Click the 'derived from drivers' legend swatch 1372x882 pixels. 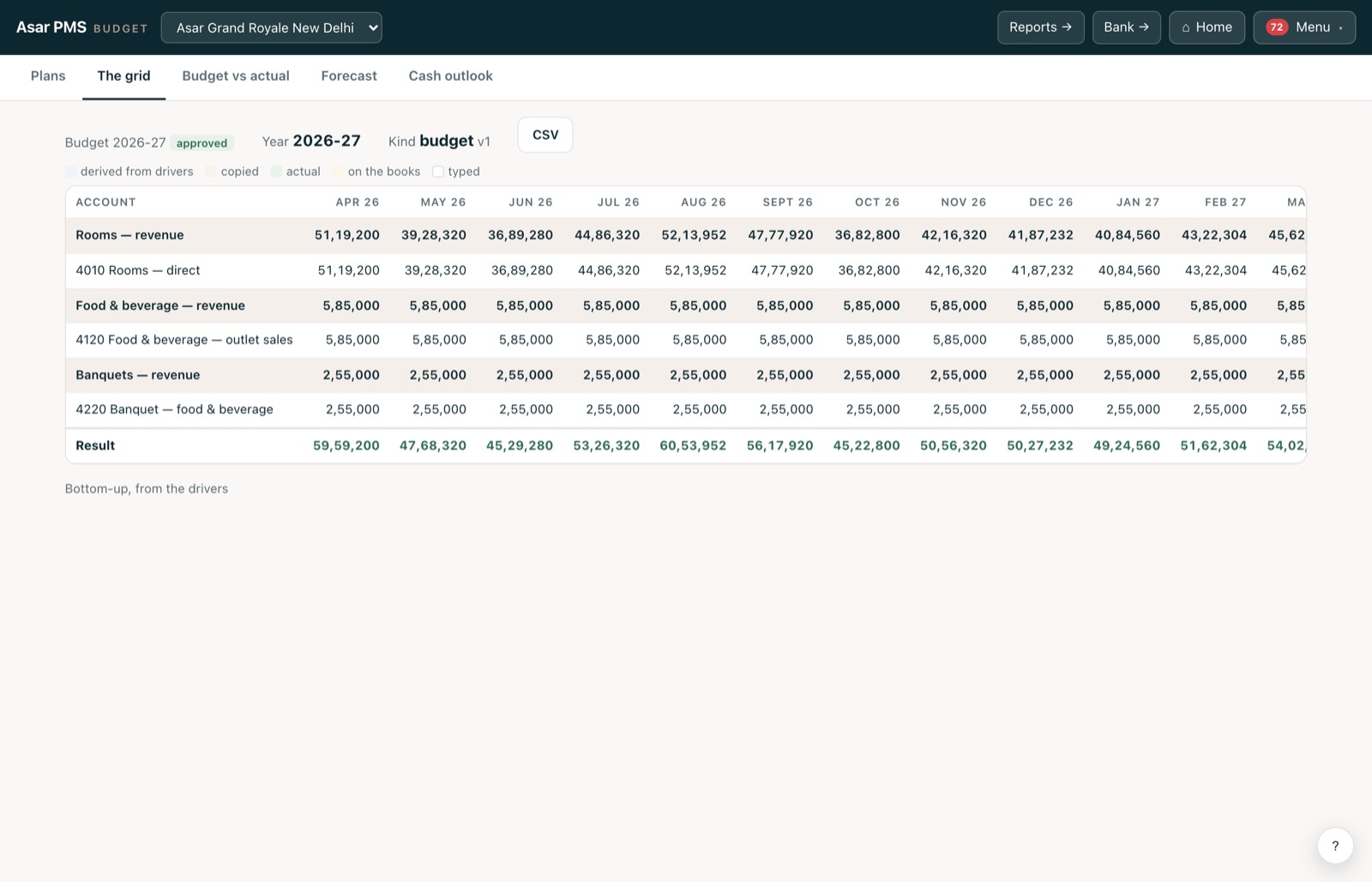[71, 172]
